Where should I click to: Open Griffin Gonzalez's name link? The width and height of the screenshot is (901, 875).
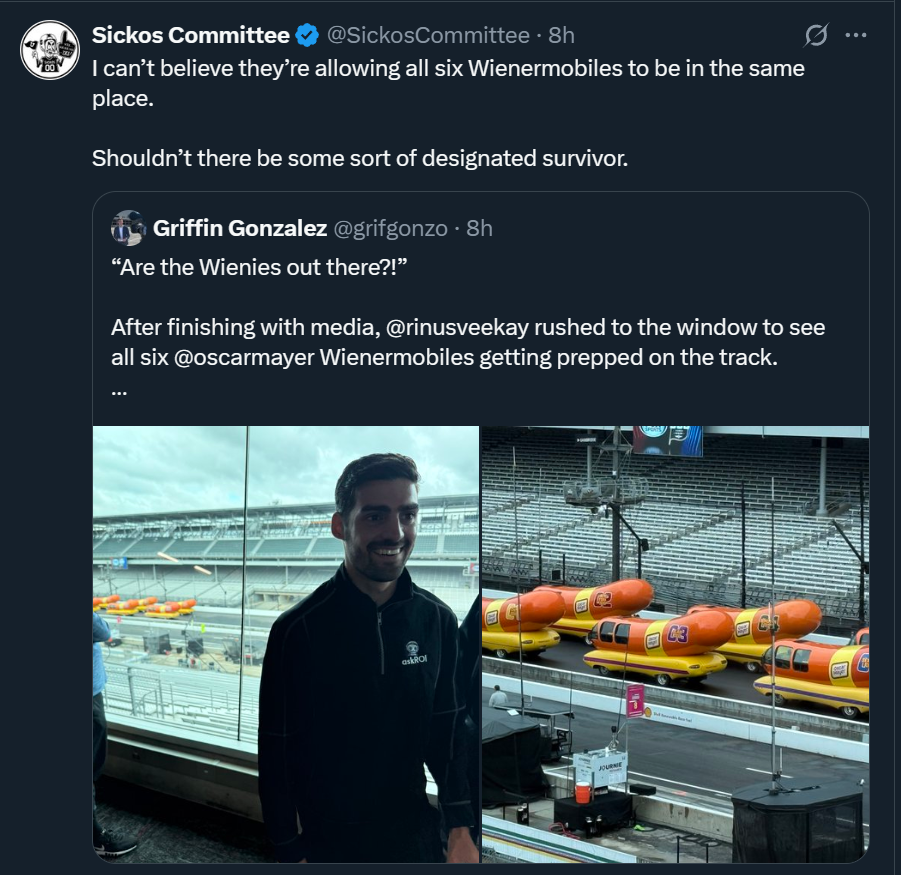click(239, 228)
